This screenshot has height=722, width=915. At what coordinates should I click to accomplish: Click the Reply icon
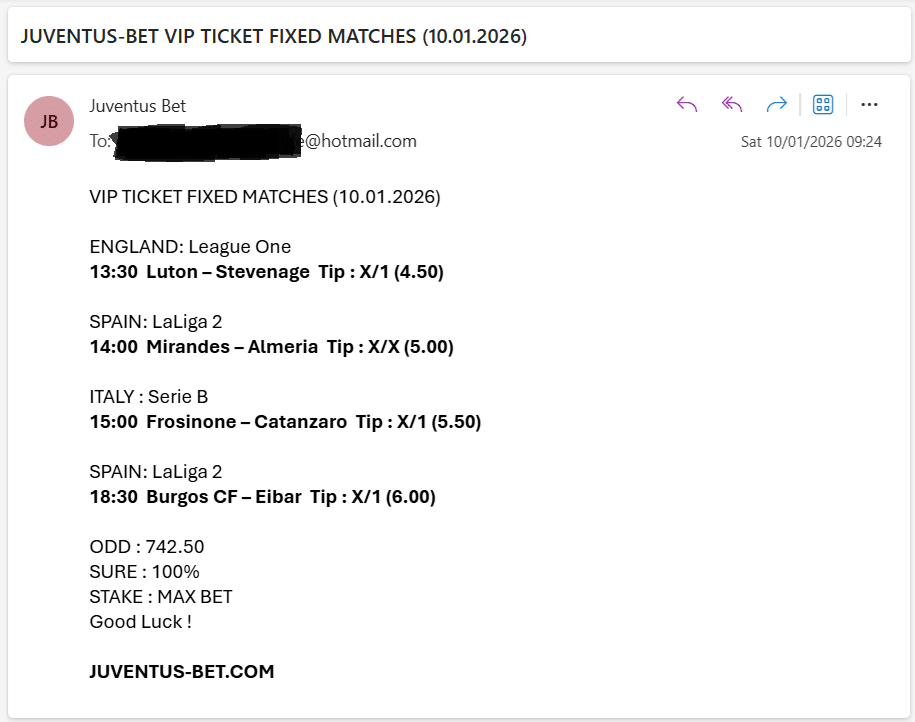(686, 103)
